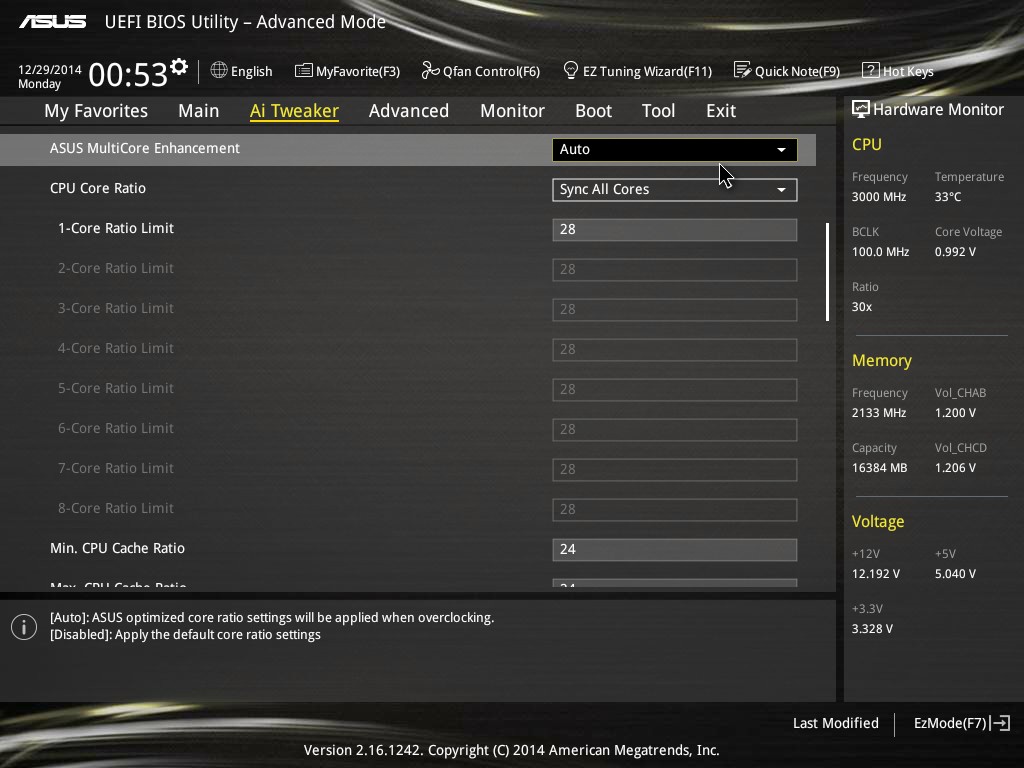Open date and time settings gear

point(179,67)
